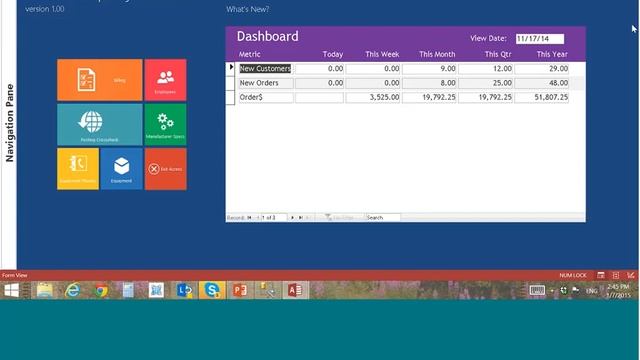The width and height of the screenshot is (640, 360).
Task: Open Skype from the taskbar
Action: (212, 290)
